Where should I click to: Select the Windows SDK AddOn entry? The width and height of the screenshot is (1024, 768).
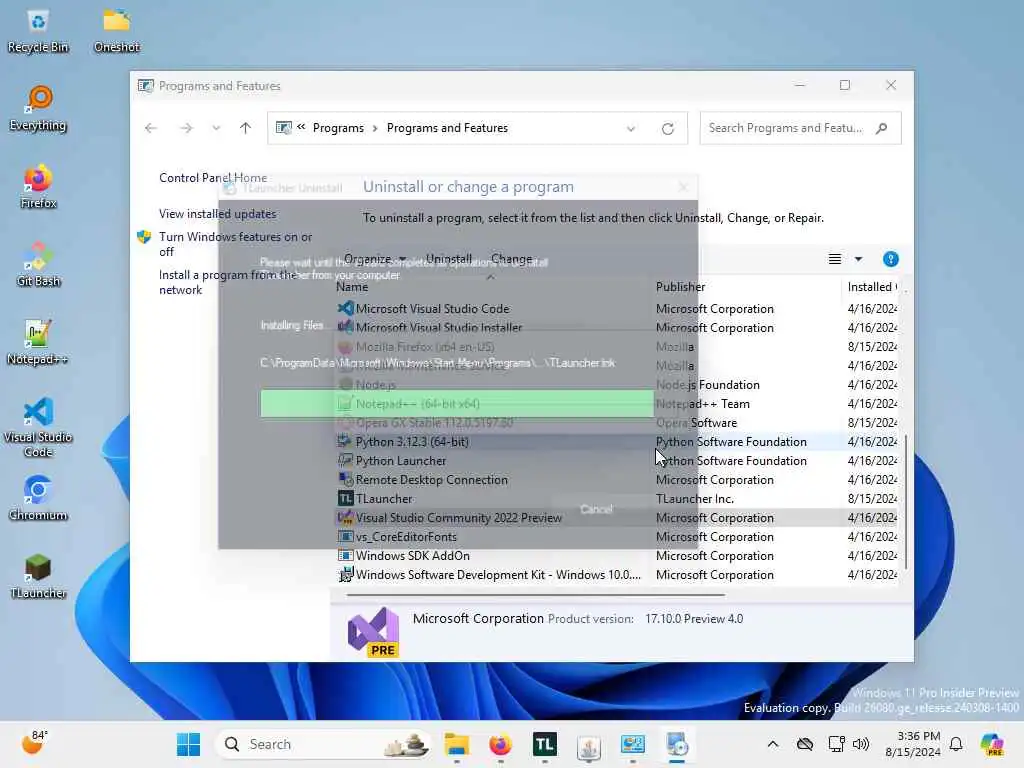pyautogui.click(x=413, y=555)
